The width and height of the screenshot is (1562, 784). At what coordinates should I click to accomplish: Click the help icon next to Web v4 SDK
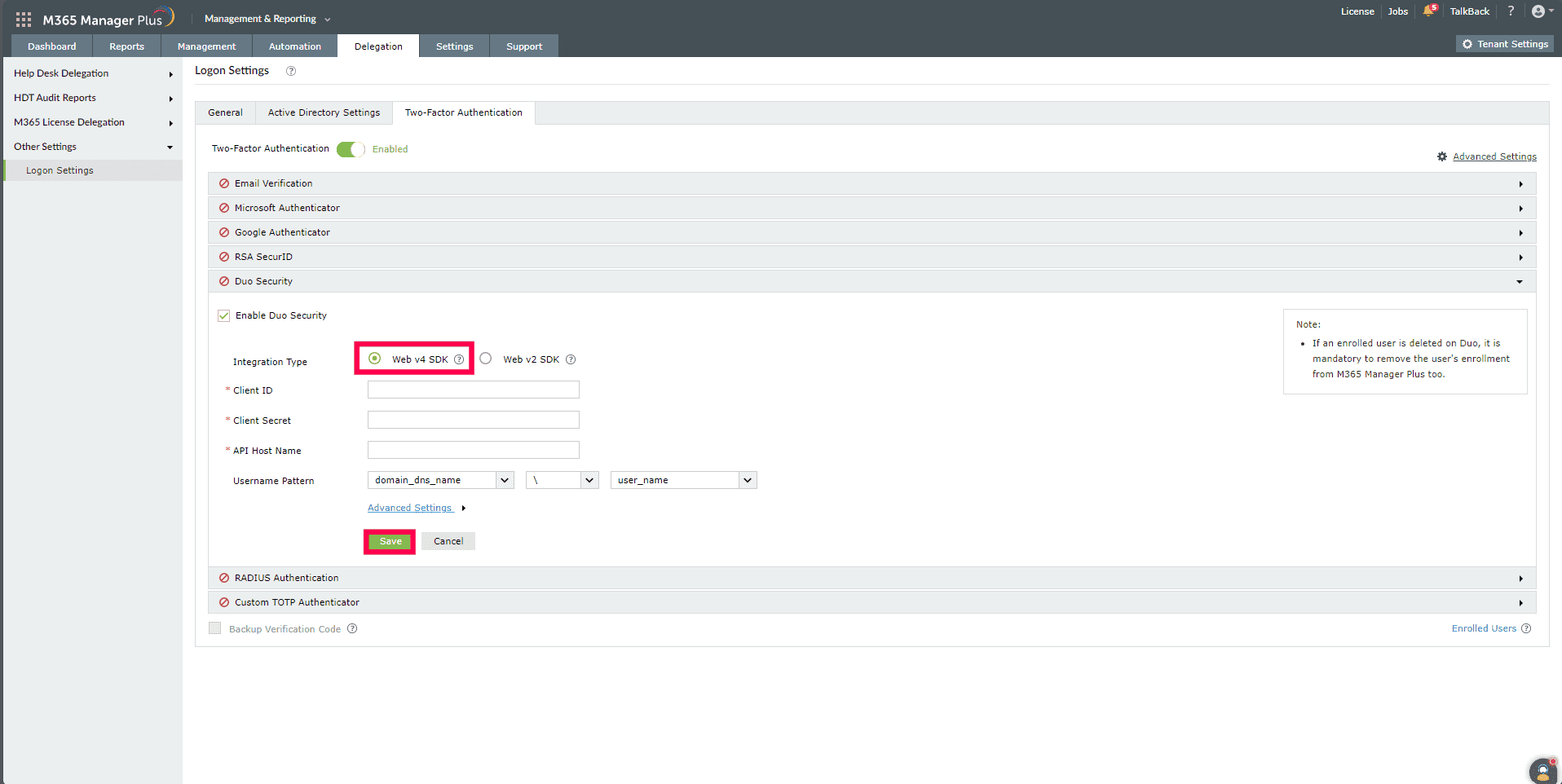(459, 359)
